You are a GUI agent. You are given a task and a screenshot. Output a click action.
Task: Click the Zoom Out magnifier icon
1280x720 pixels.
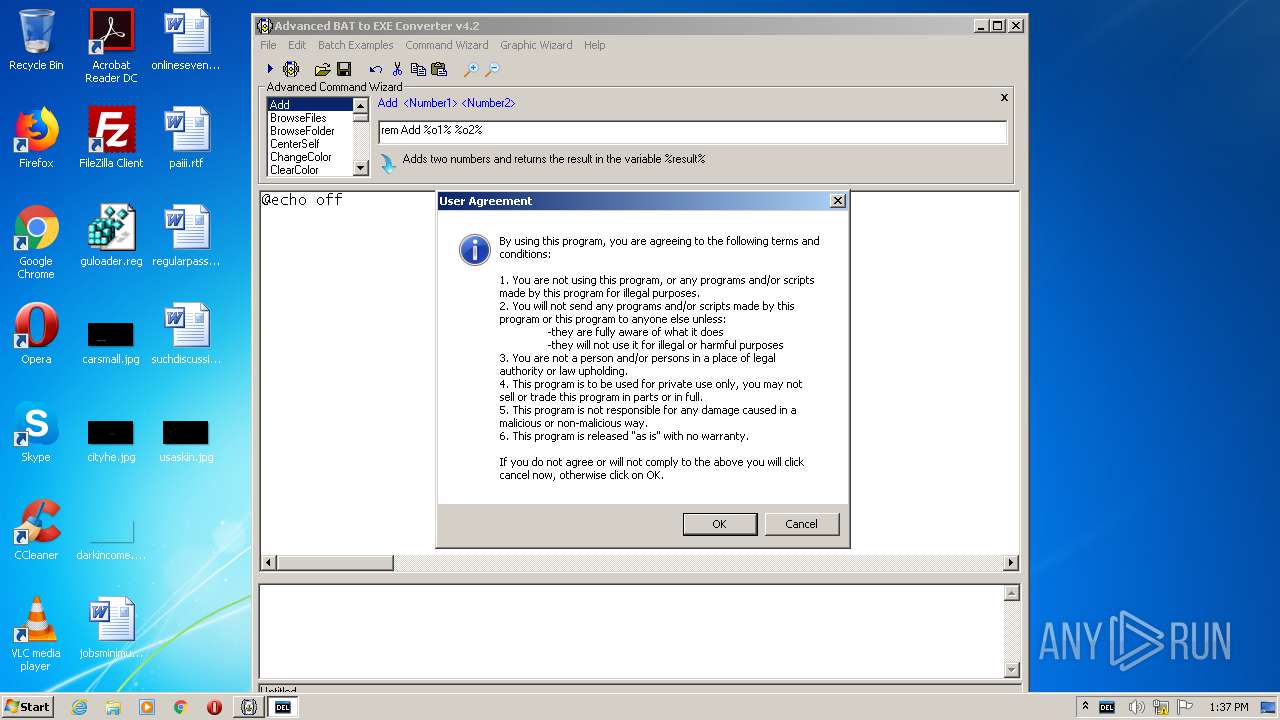pyautogui.click(x=492, y=69)
